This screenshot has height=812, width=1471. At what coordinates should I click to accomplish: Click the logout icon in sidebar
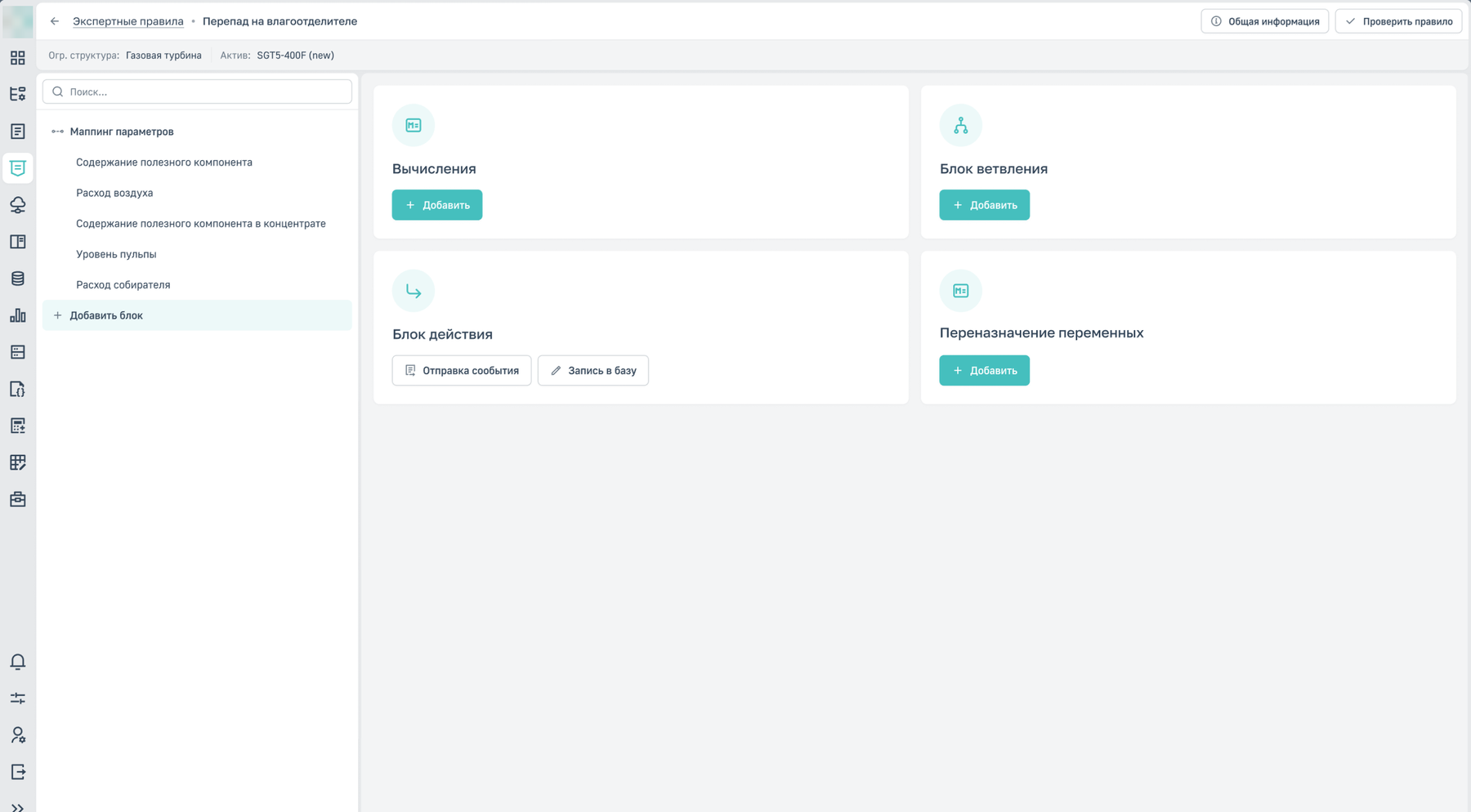click(18, 772)
